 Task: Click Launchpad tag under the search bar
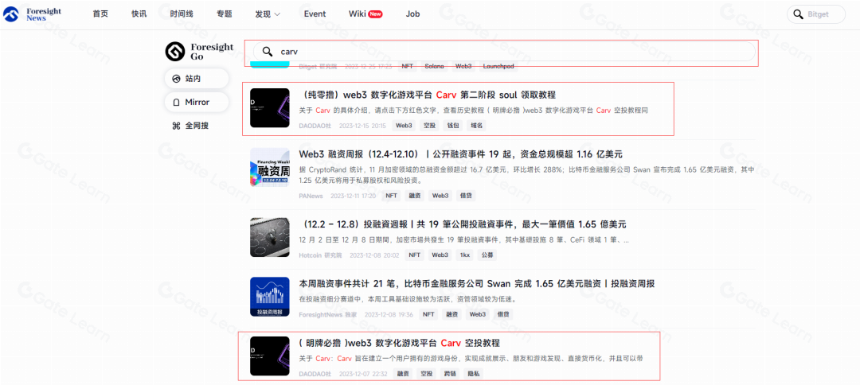point(498,66)
